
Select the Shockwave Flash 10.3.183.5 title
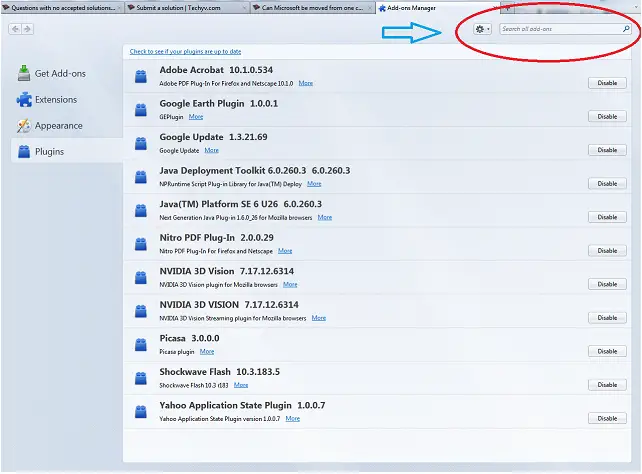[x=220, y=372]
